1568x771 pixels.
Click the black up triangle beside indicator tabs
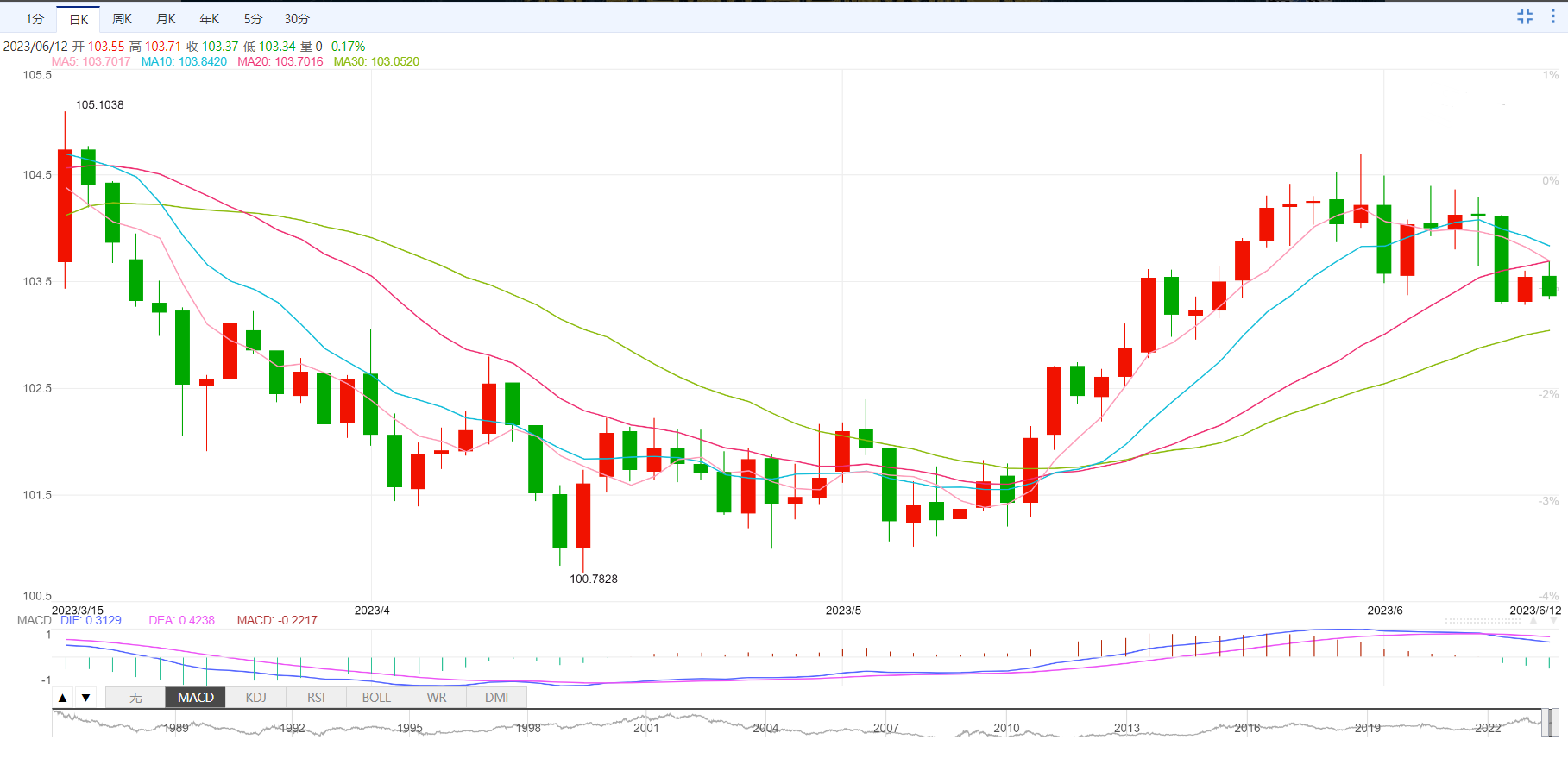pyautogui.click(x=63, y=698)
